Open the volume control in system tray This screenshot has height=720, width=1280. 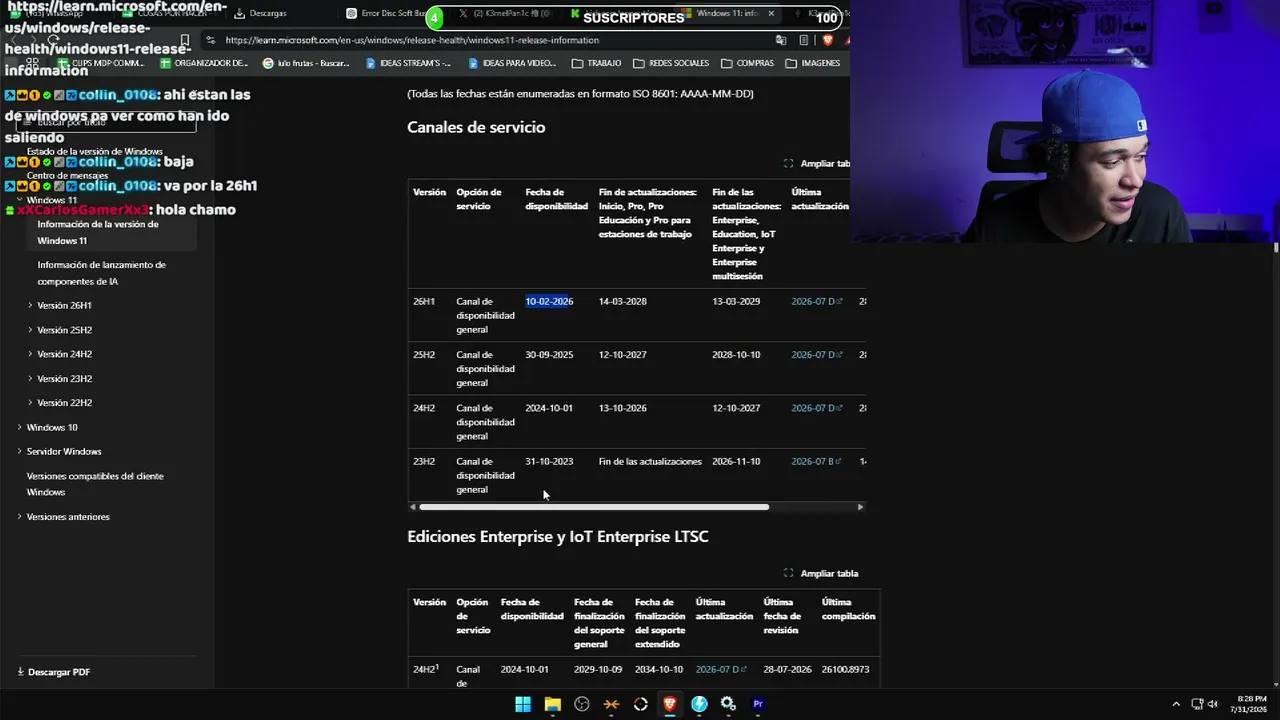click(1213, 704)
